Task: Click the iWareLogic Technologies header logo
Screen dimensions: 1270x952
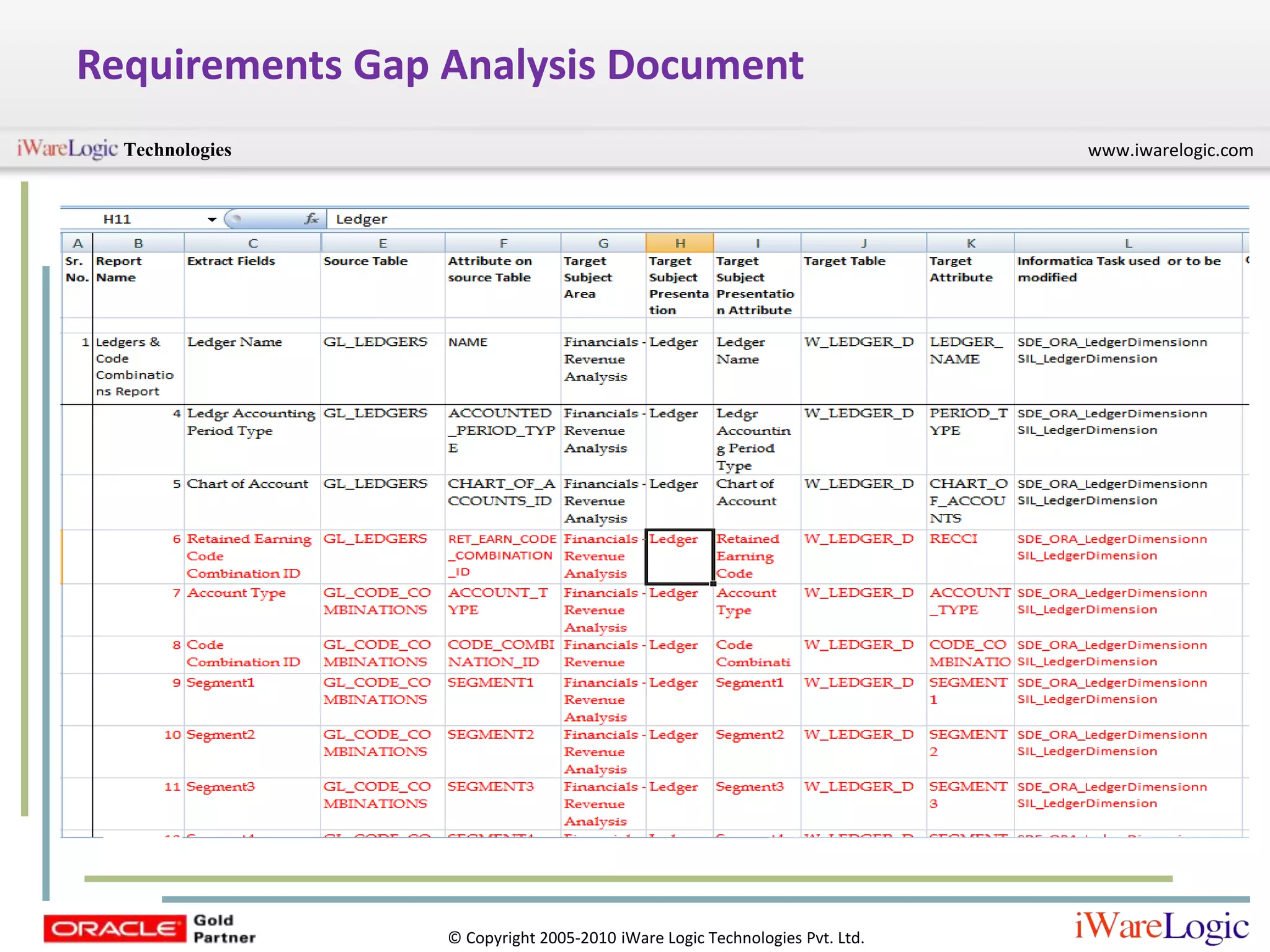Action: coord(124,149)
